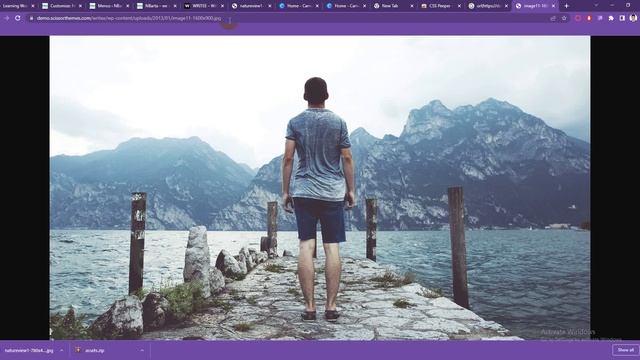Switch to the Customize tab
Image resolution: width=640 pixels, height=360 pixels.
pos(61,6)
